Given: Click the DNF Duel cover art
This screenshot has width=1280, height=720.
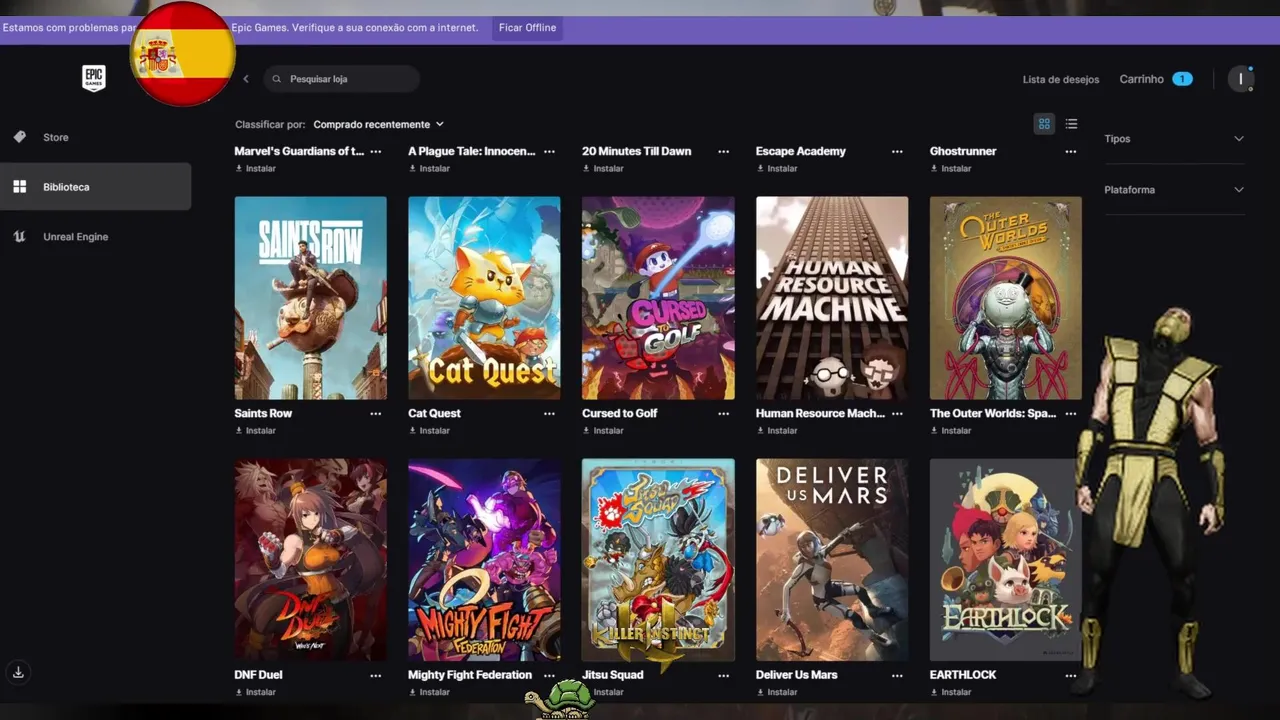Looking at the screenshot, I should click(x=311, y=560).
